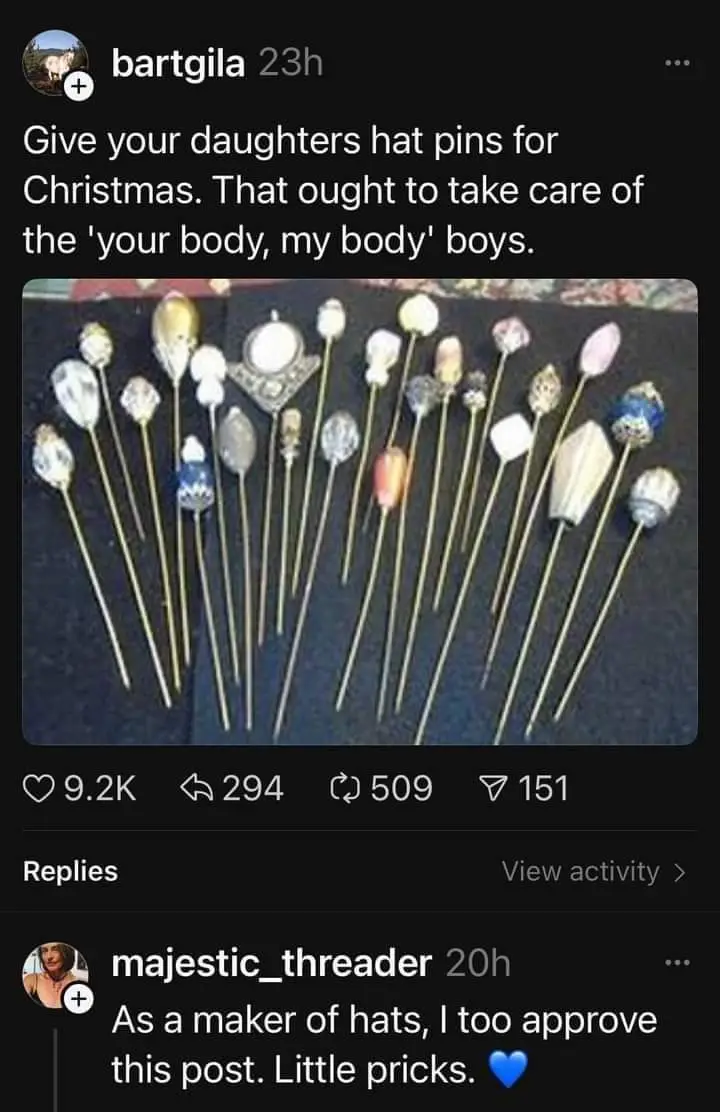The width and height of the screenshot is (720, 1112).
Task: Tap the reply arrow icon next to 294
Action: [197, 788]
